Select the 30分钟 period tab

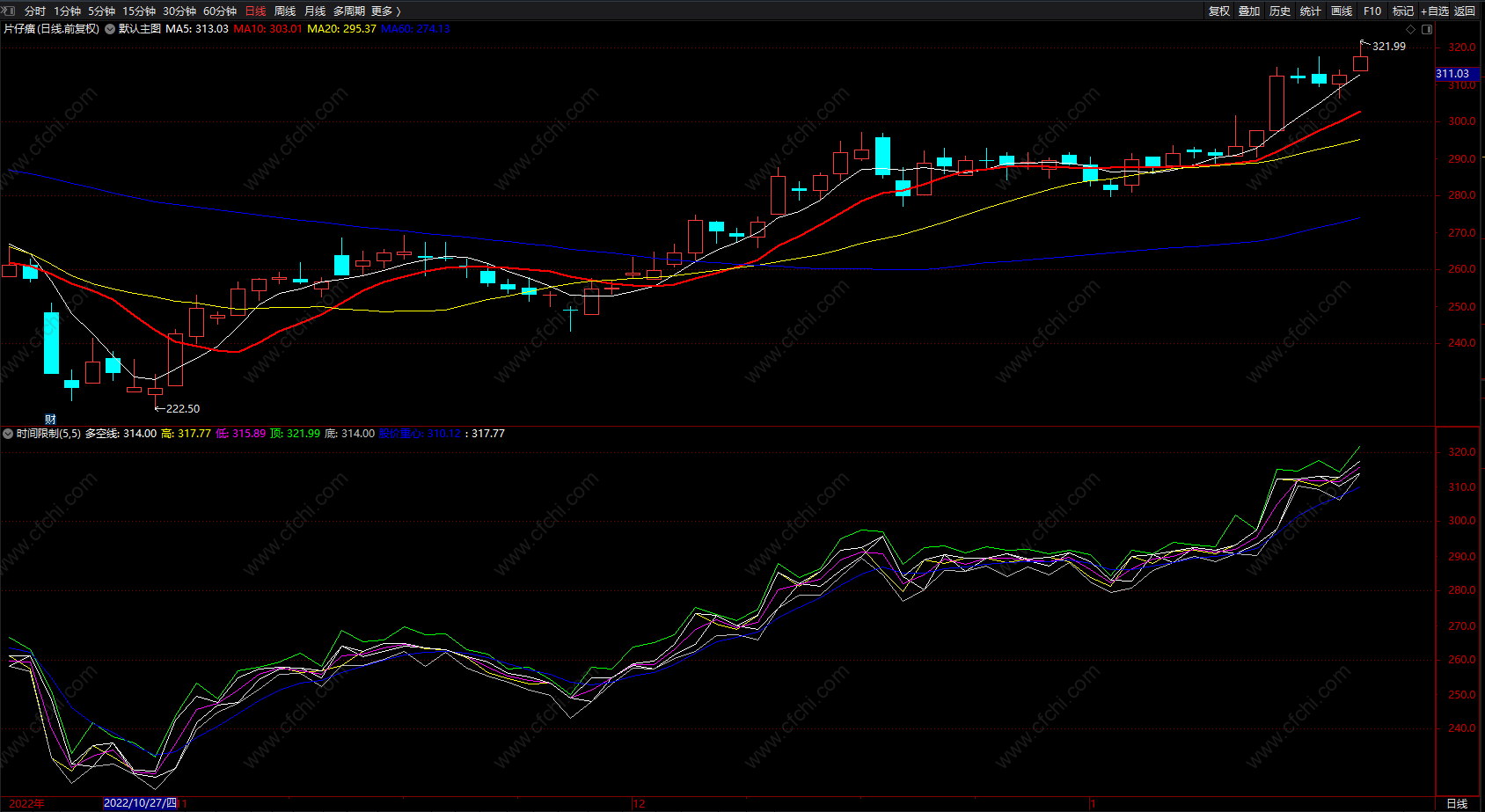click(179, 11)
